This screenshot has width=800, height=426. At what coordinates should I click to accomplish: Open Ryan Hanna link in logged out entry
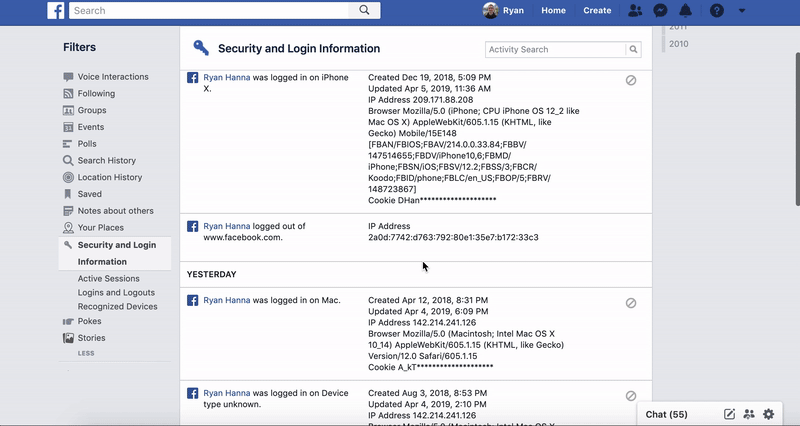tap(227, 226)
